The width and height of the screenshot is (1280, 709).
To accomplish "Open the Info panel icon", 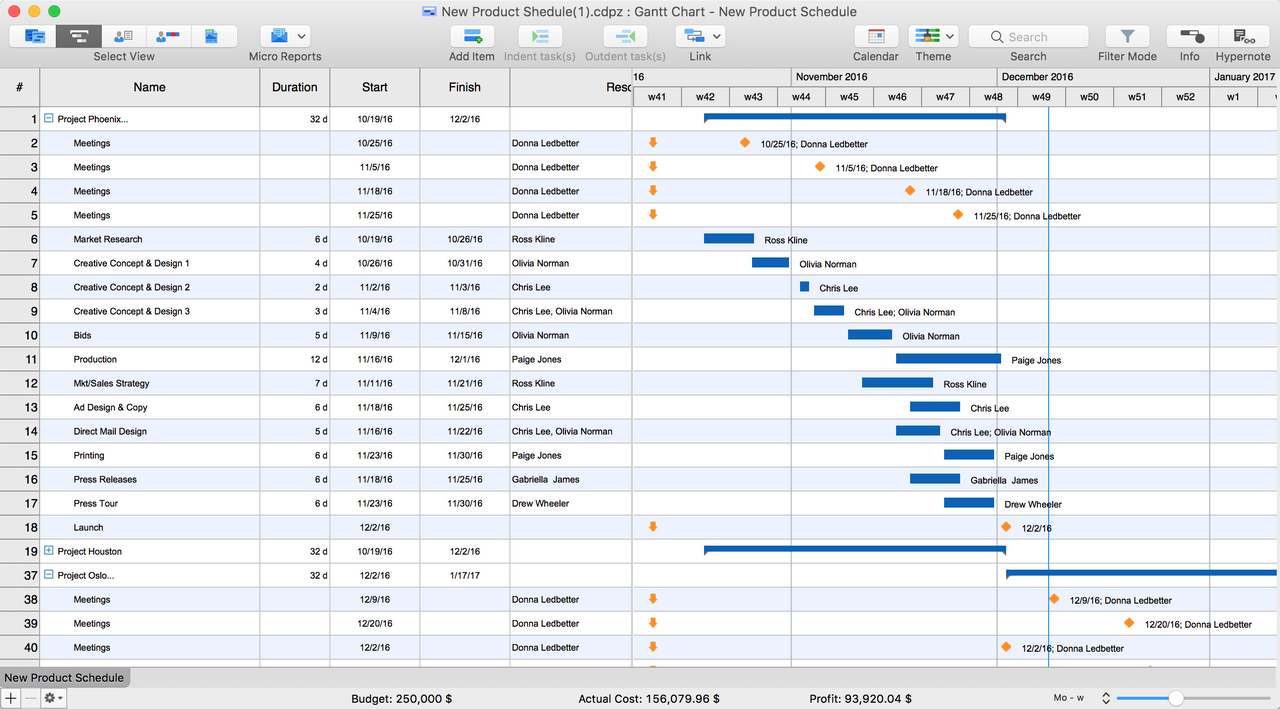I will pos(1189,37).
